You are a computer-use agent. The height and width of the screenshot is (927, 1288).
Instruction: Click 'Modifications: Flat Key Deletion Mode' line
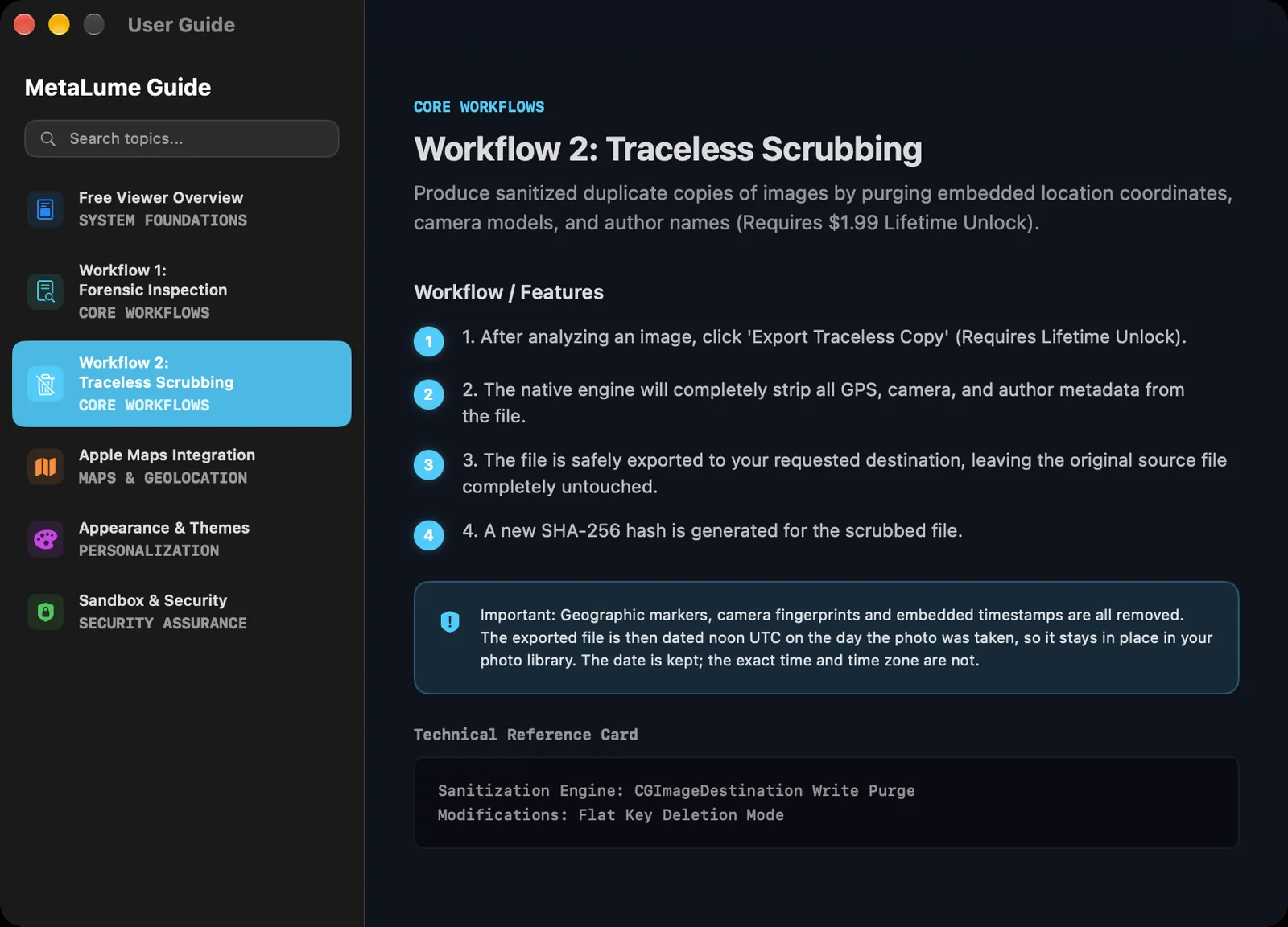pos(611,814)
